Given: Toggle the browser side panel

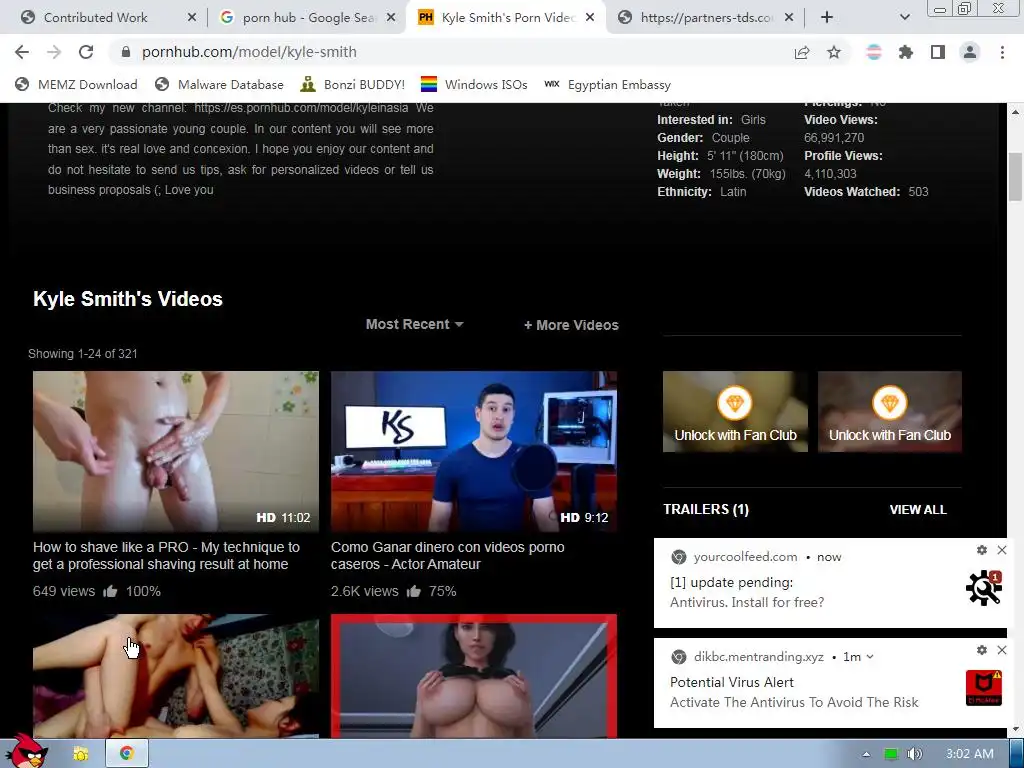Looking at the screenshot, I should click(x=938, y=52).
